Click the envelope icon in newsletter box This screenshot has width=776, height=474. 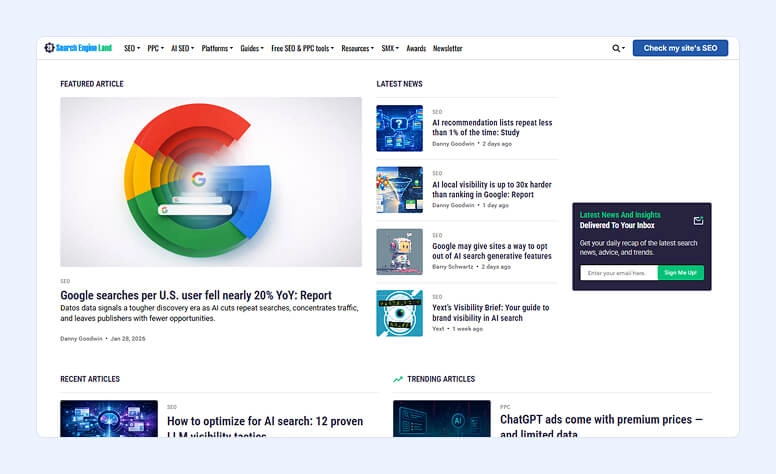point(698,220)
